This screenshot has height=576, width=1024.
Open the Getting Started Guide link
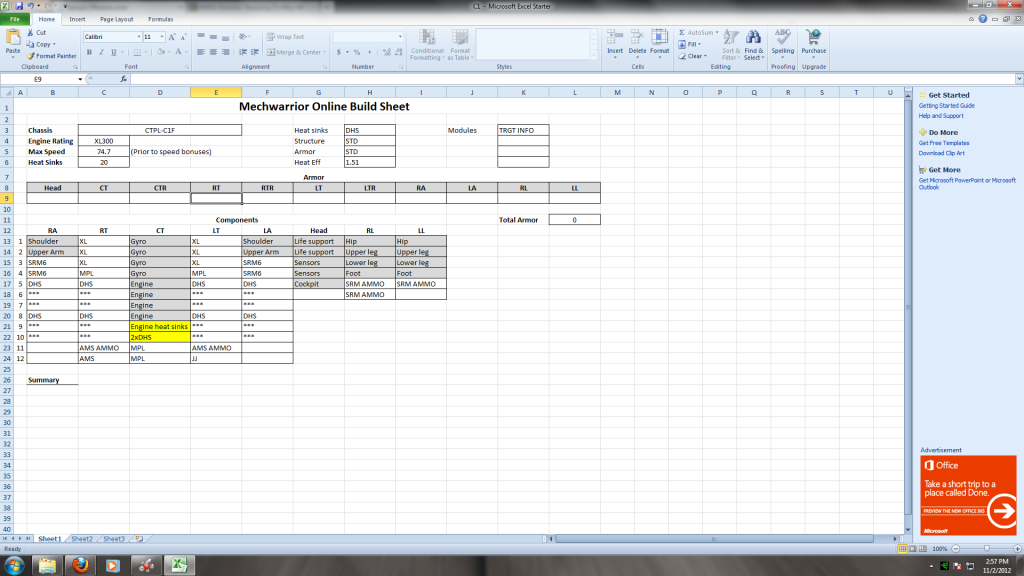point(946,106)
